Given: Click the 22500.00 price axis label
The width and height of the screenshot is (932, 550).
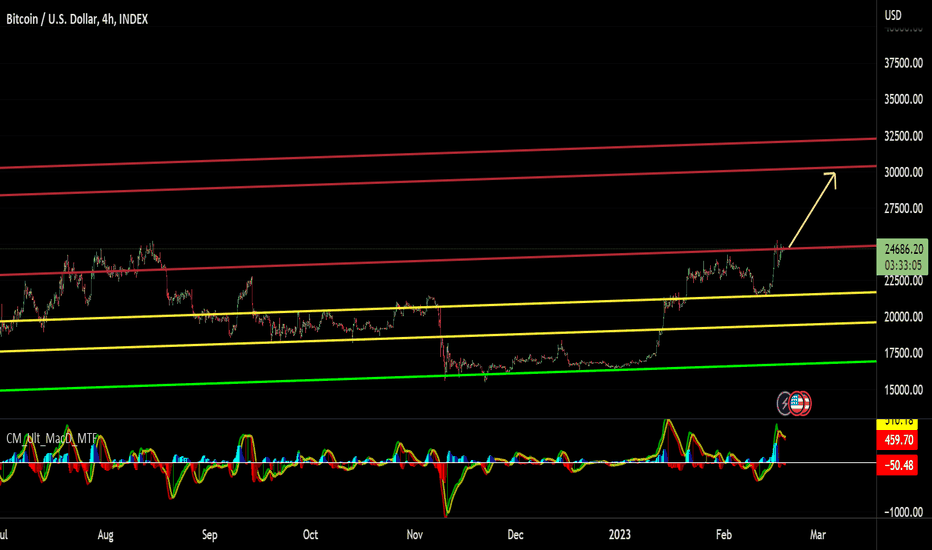Looking at the screenshot, I should [x=903, y=281].
